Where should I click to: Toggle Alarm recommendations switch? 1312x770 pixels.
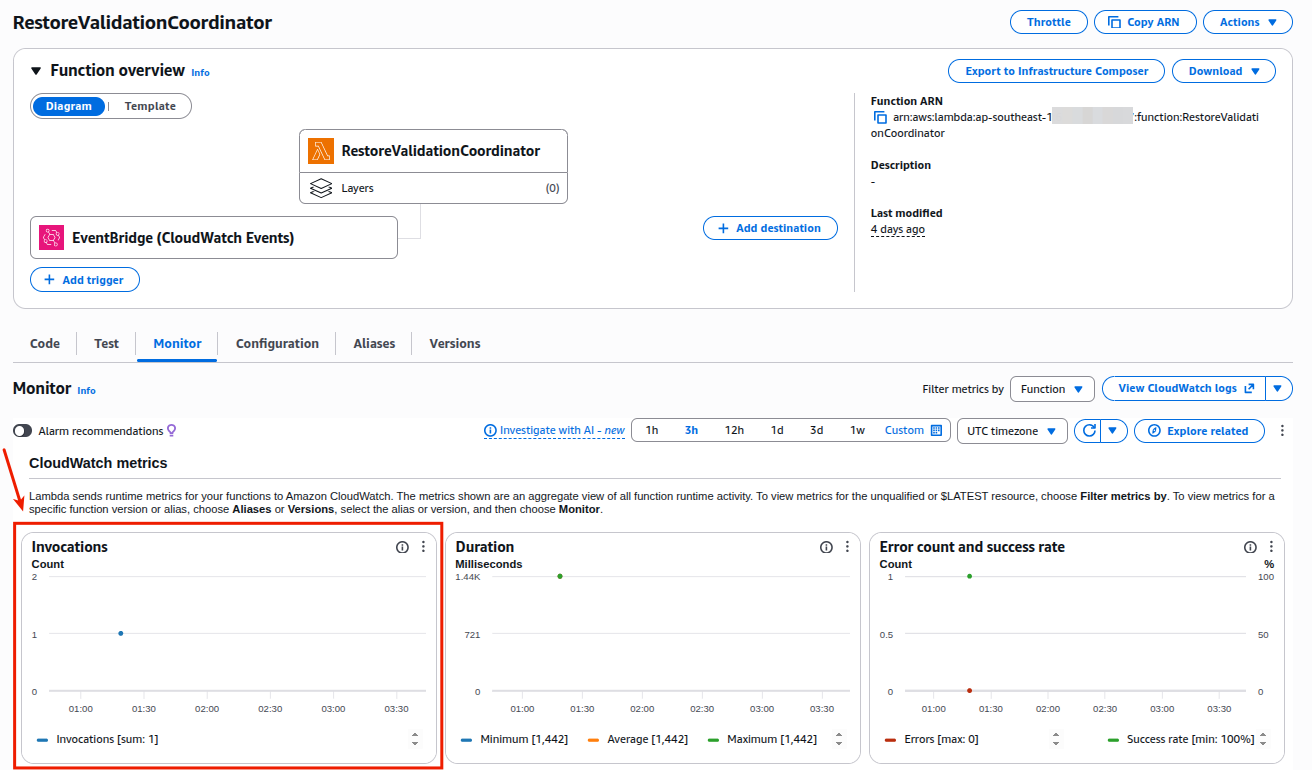click(x=22, y=431)
